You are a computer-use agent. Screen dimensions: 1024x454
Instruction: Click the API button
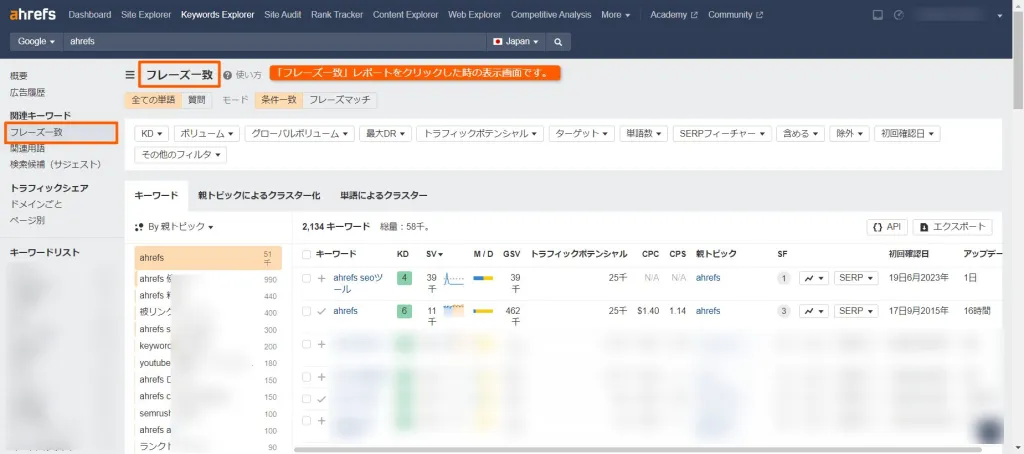[x=887, y=227]
